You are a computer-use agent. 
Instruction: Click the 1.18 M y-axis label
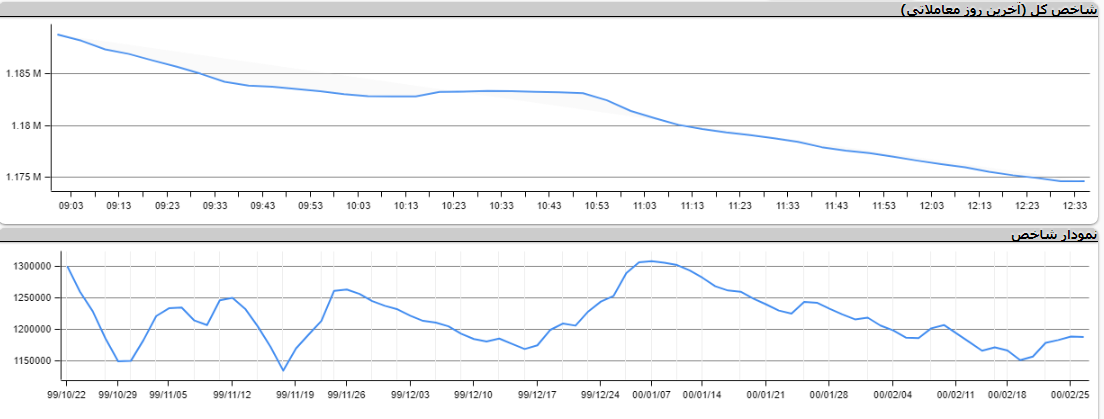click(27, 126)
